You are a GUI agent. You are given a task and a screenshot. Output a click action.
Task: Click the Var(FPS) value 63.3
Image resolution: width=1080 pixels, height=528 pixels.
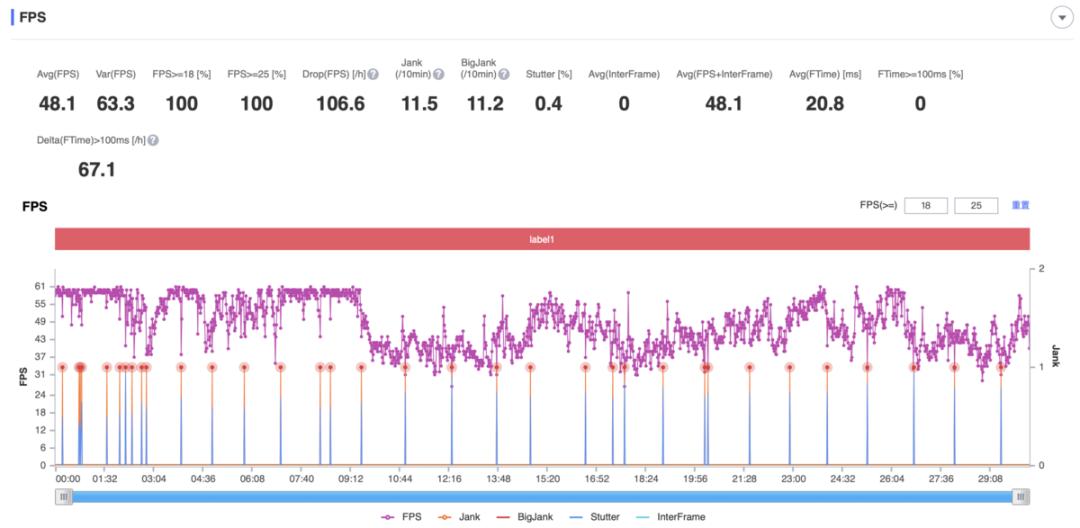[x=115, y=104]
